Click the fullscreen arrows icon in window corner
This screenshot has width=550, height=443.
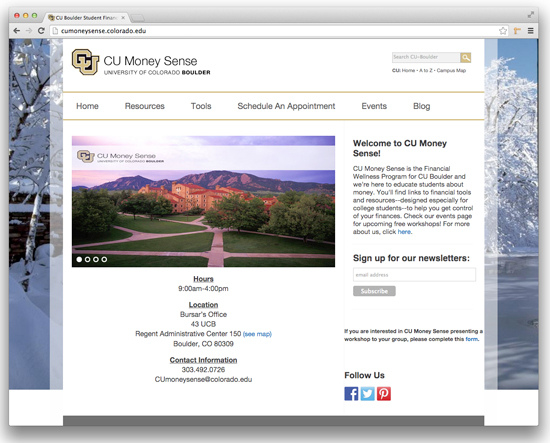click(x=531, y=15)
